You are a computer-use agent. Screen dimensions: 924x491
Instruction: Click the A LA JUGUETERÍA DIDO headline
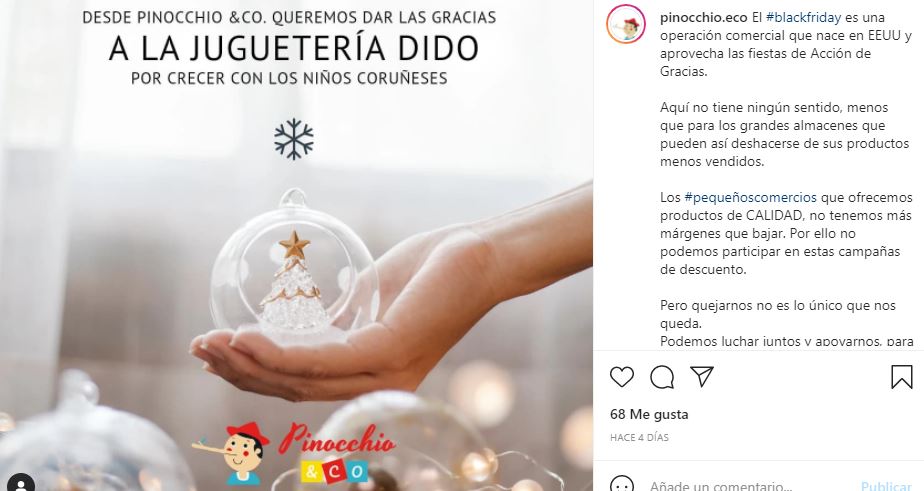[x=293, y=48]
